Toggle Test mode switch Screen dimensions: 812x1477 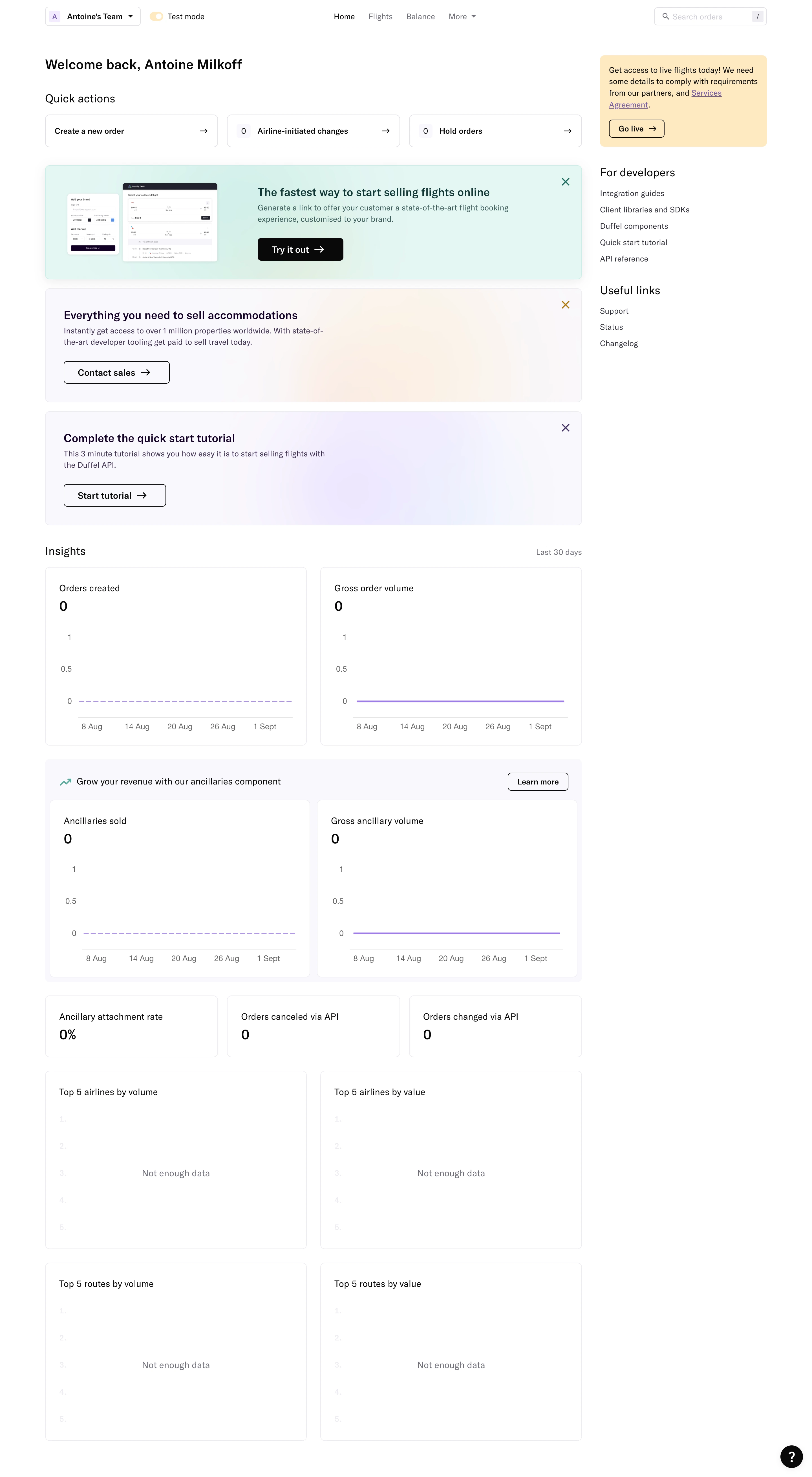[156, 17]
